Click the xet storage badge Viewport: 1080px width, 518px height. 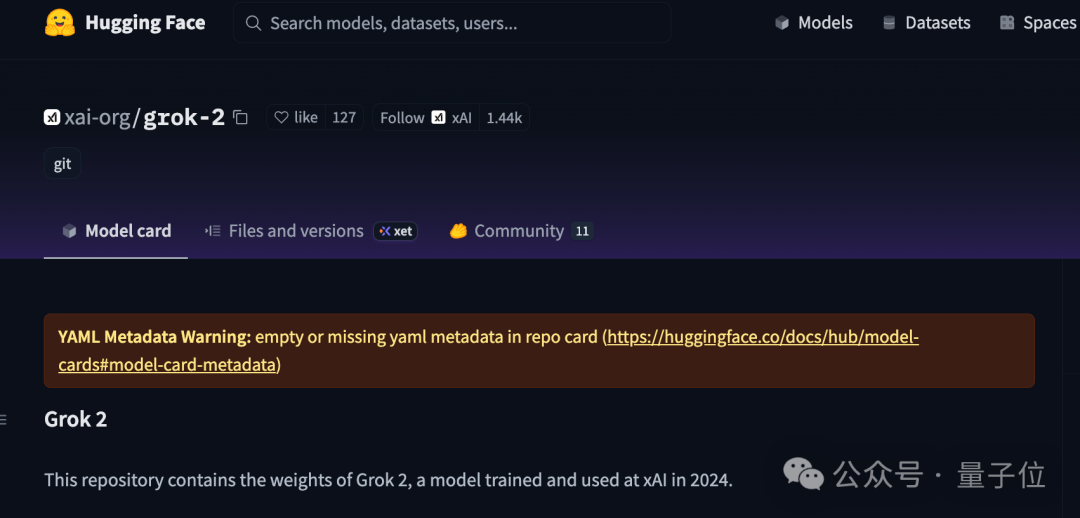[x=395, y=231]
